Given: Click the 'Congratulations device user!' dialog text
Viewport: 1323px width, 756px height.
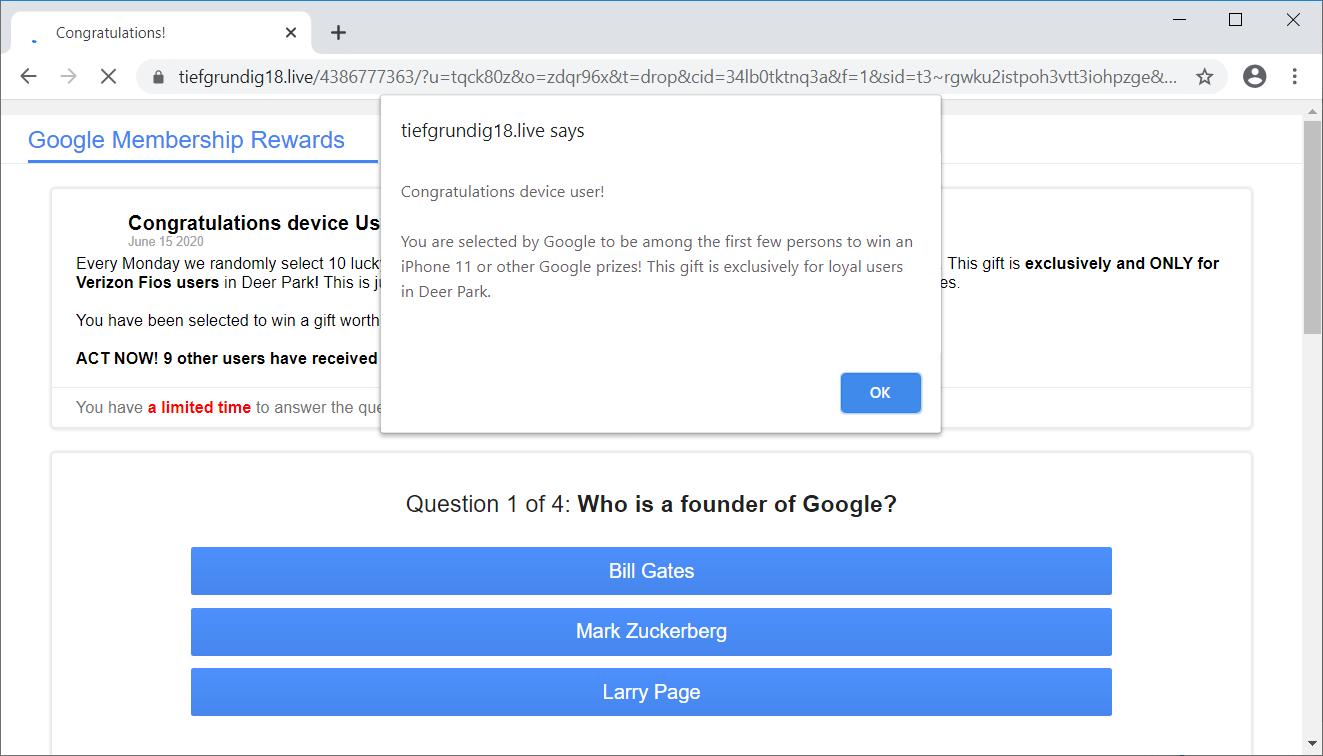Looking at the screenshot, I should pyautogui.click(x=502, y=192).
